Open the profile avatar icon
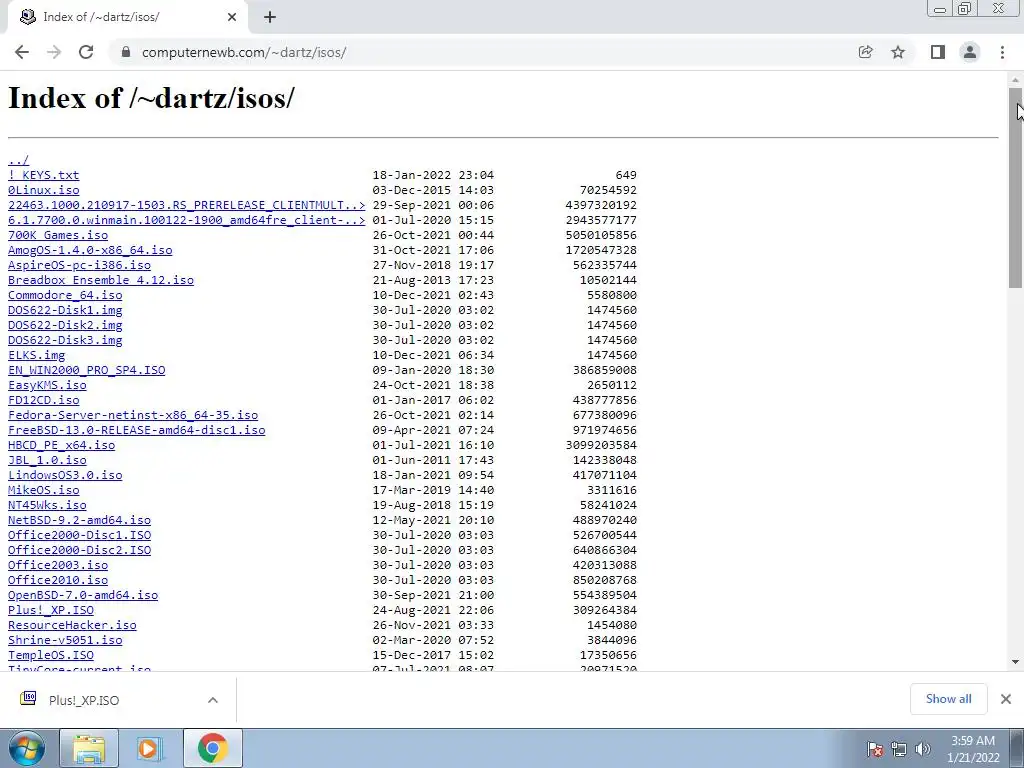 click(x=970, y=52)
